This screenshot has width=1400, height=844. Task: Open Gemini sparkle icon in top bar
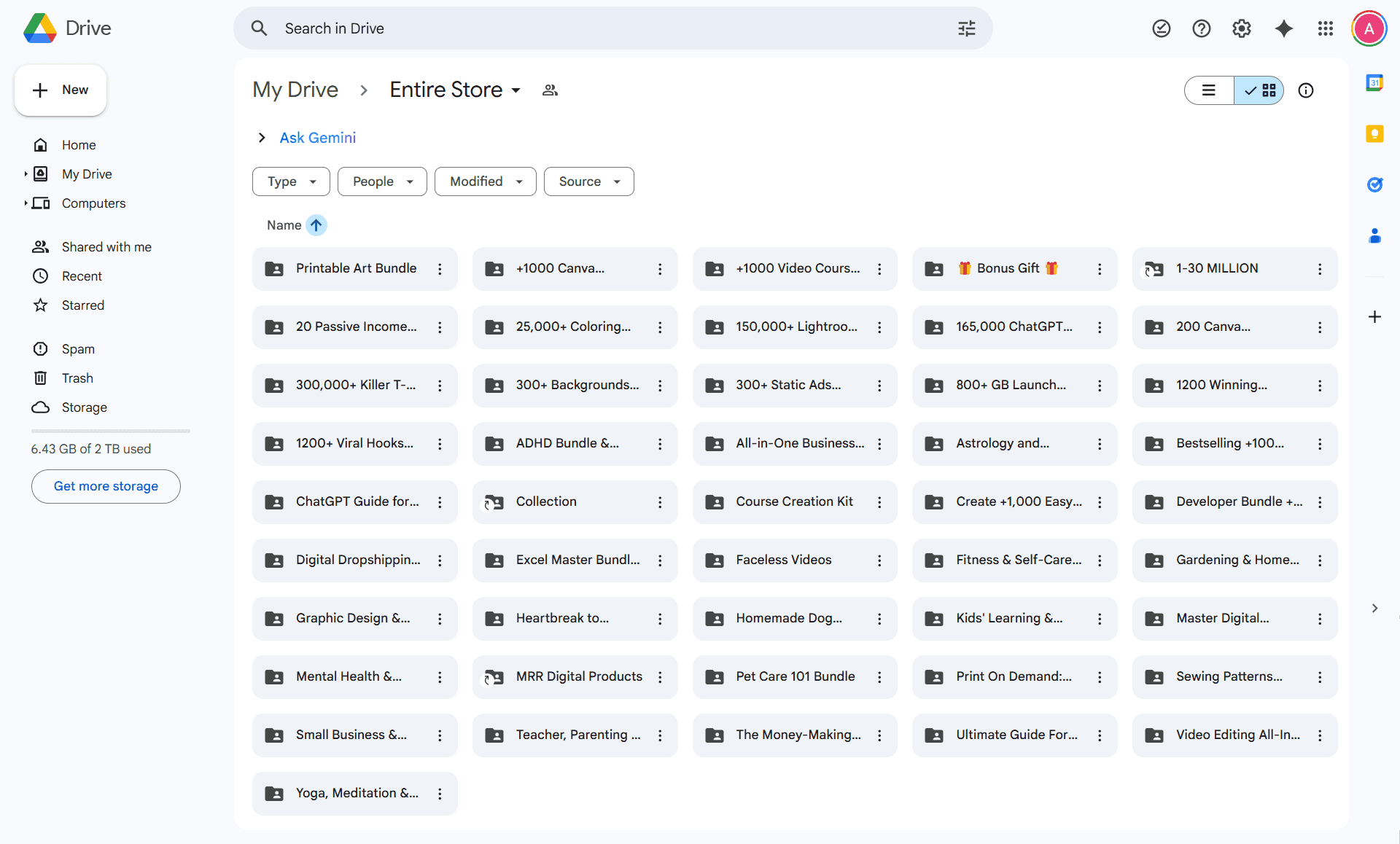(1284, 28)
